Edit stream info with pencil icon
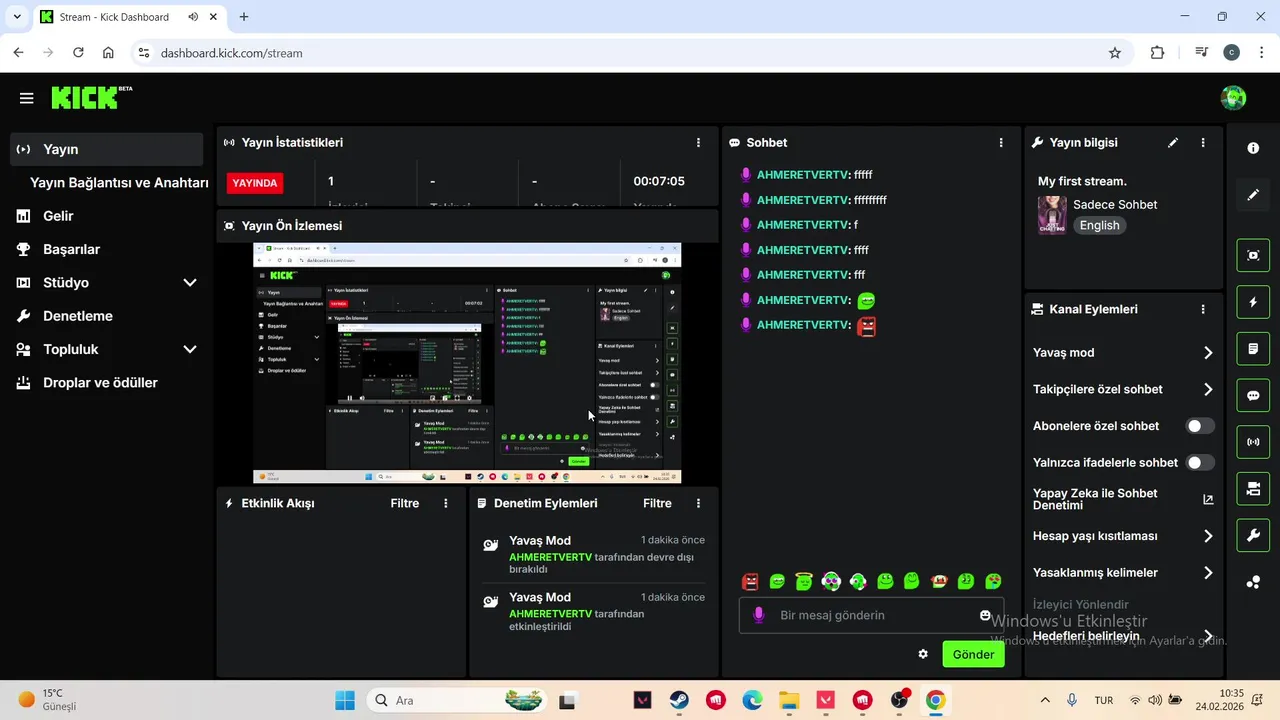1280x720 pixels. pyautogui.click(x=1173, y=143)
